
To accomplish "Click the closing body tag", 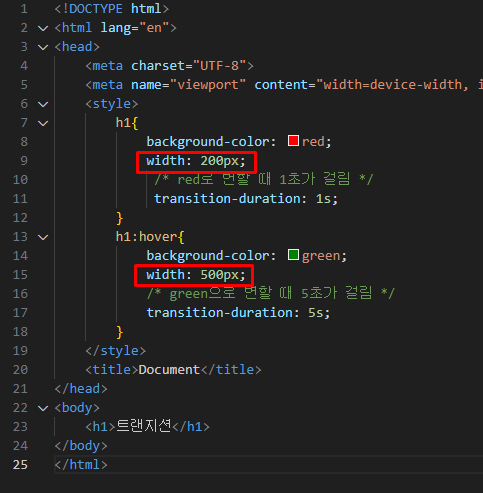I will [x=81, y=446].
